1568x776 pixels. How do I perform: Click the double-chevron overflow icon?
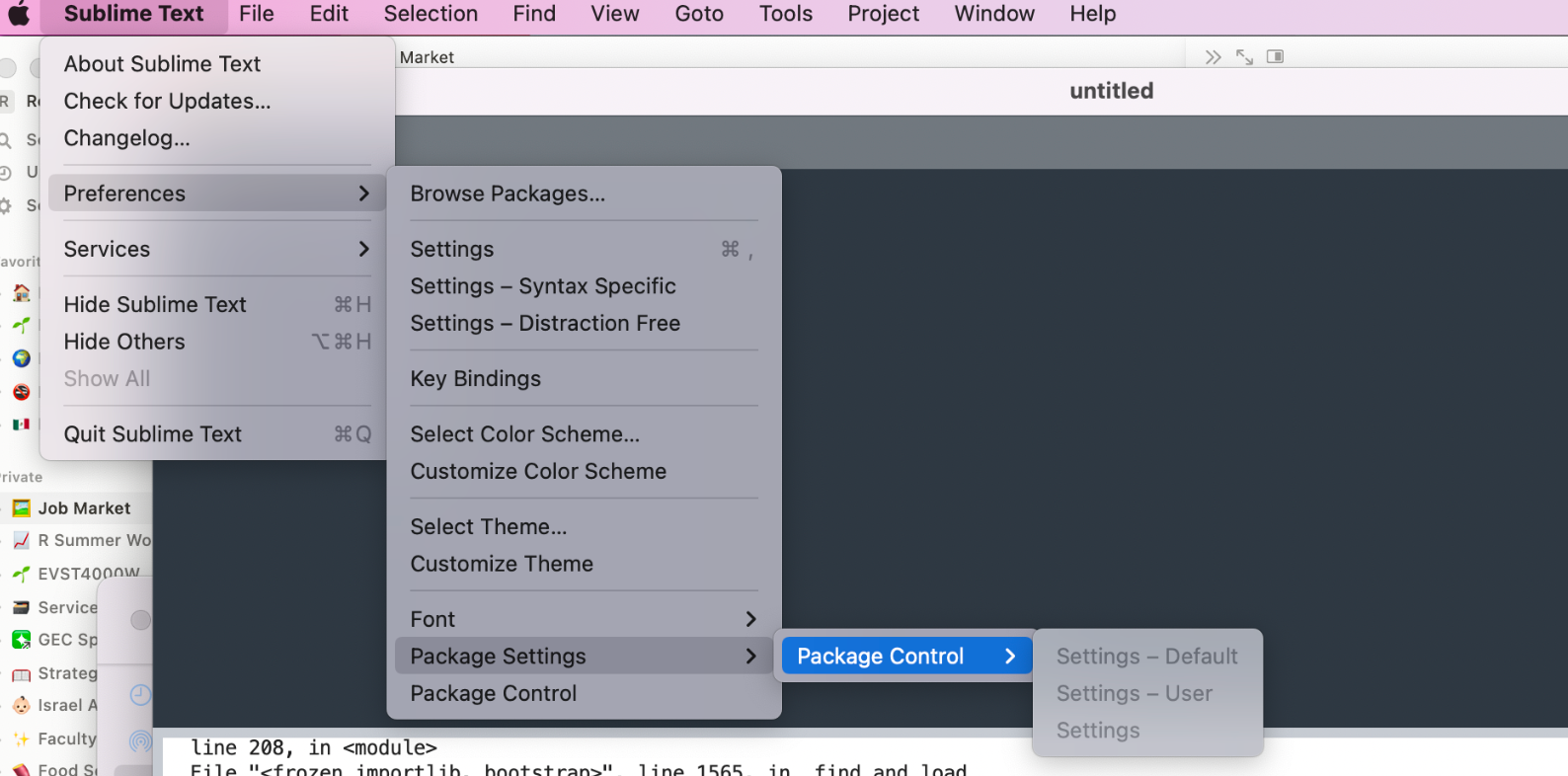[x=1214, y=57]
